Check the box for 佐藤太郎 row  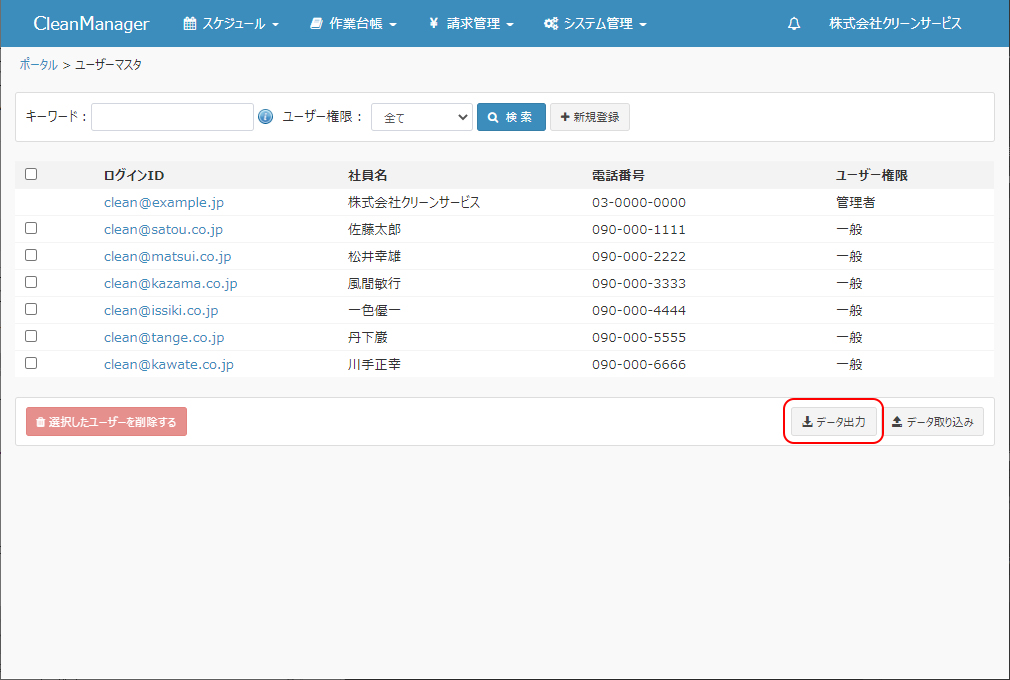(31, 228)
